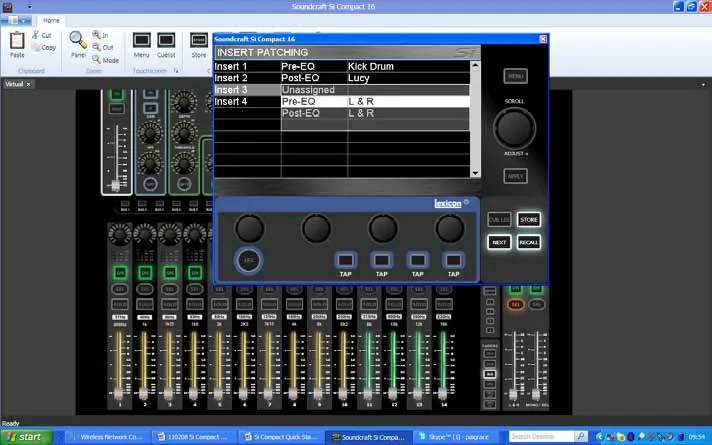Switch to the Home ribbon tab
This screenshot has height=445, width=712.
[51, 20]
